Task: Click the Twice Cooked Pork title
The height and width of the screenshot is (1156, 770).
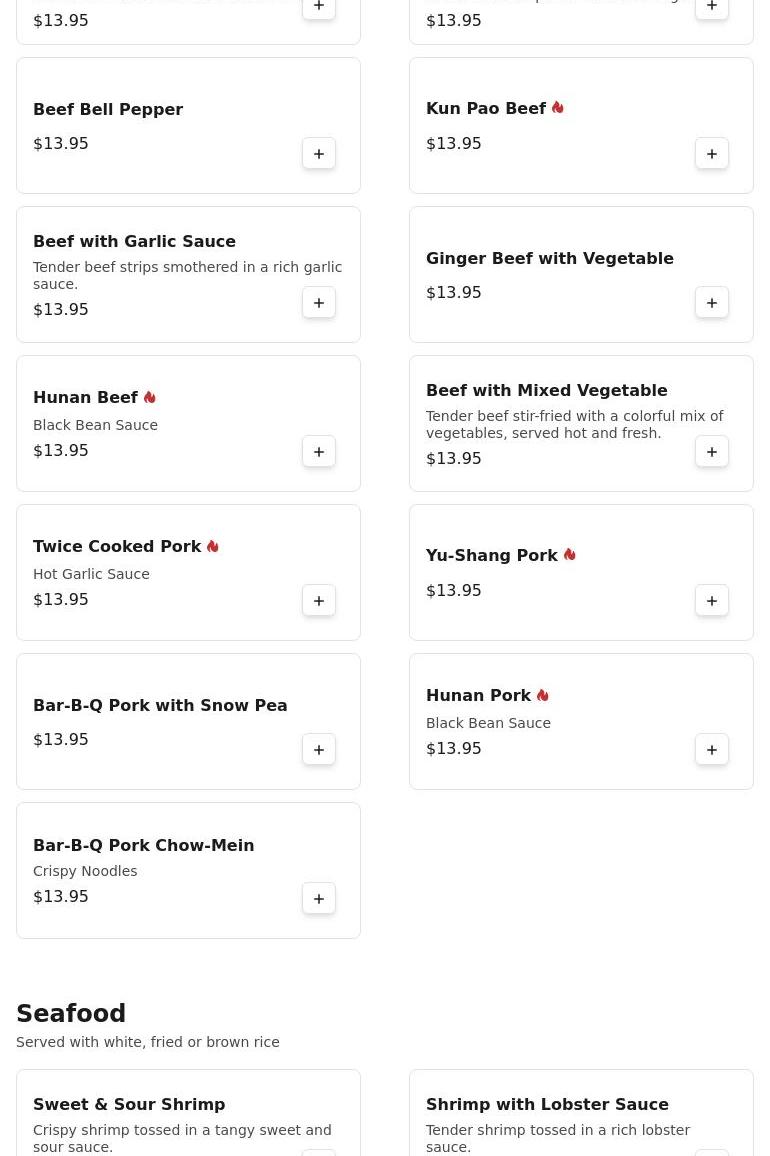Action: point(117,546)
